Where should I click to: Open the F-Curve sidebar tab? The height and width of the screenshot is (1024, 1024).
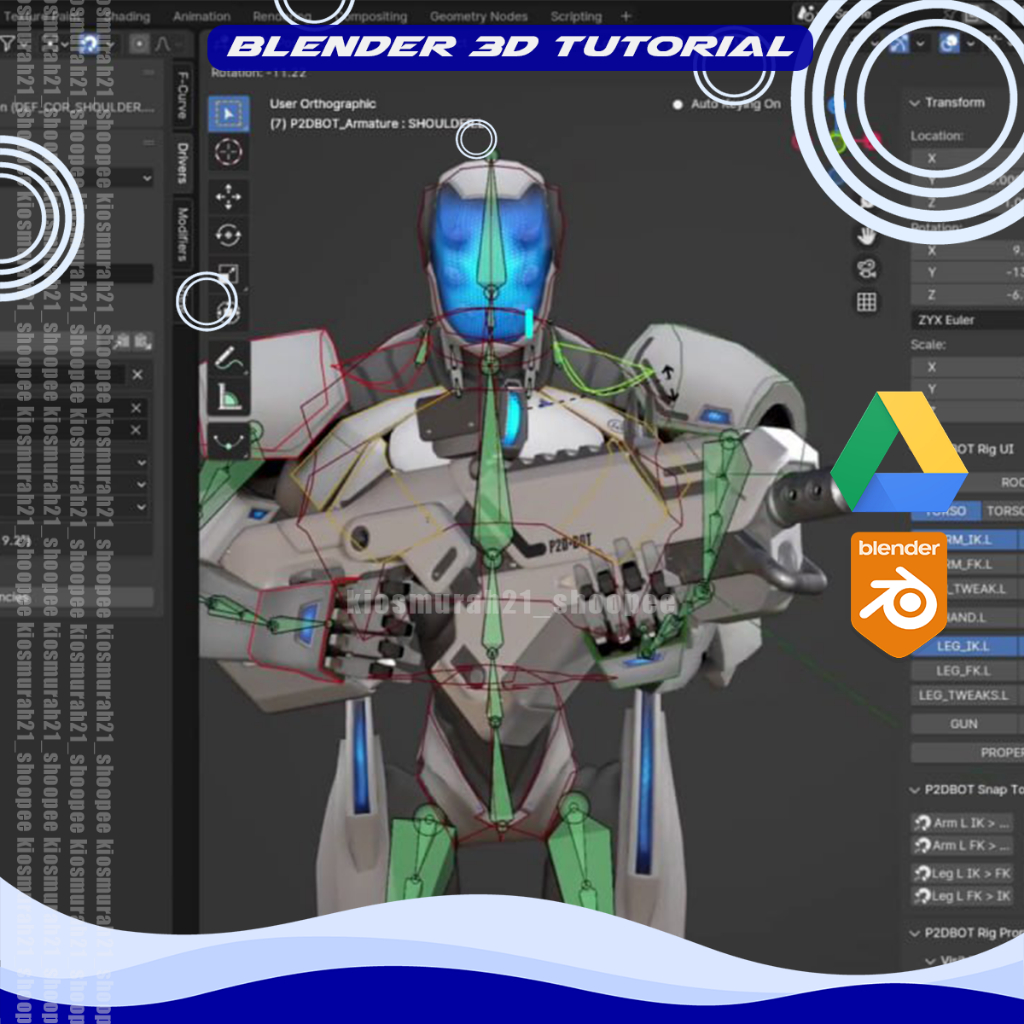tap(183, 95)
